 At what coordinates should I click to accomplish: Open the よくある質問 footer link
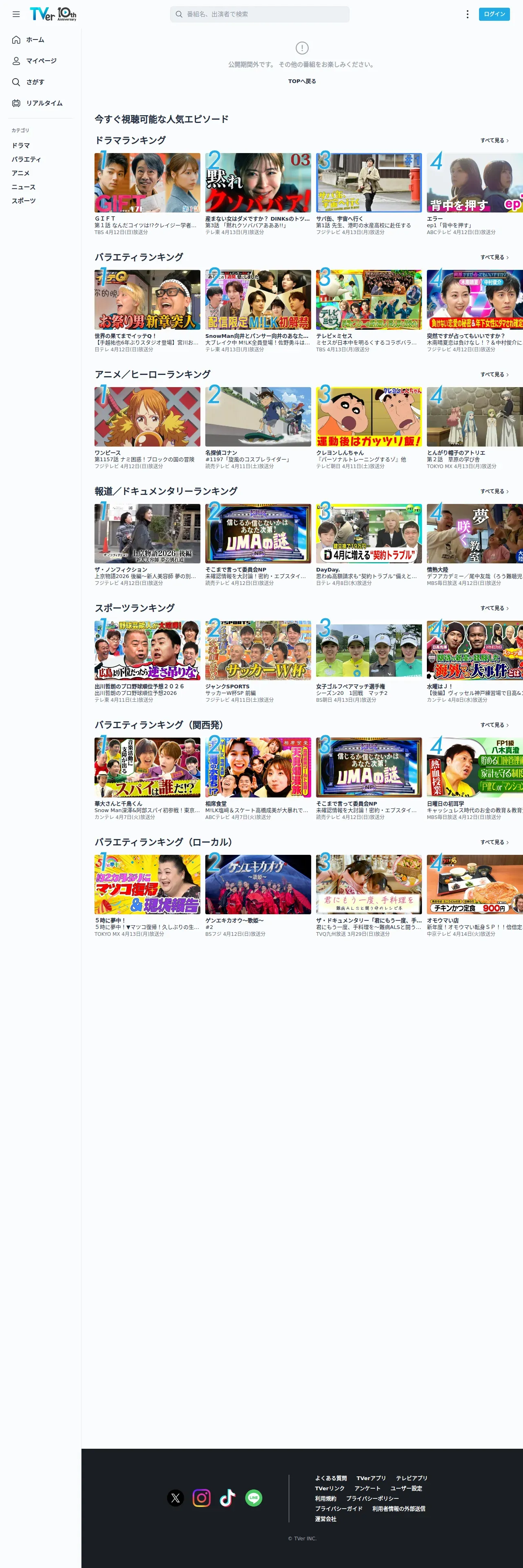click(331, 1478)
